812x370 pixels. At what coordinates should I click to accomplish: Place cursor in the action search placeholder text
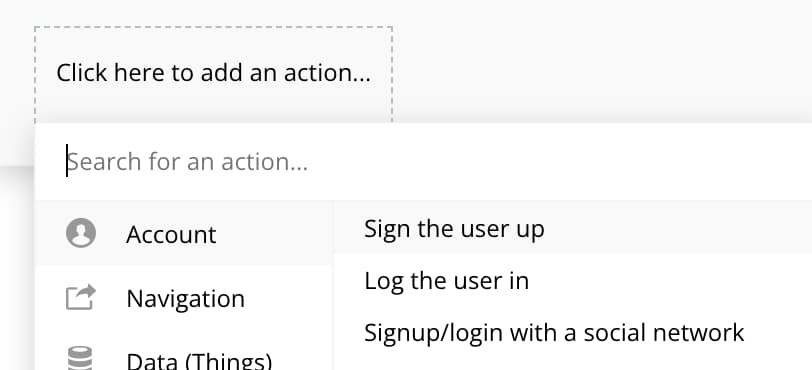(187, 162)
